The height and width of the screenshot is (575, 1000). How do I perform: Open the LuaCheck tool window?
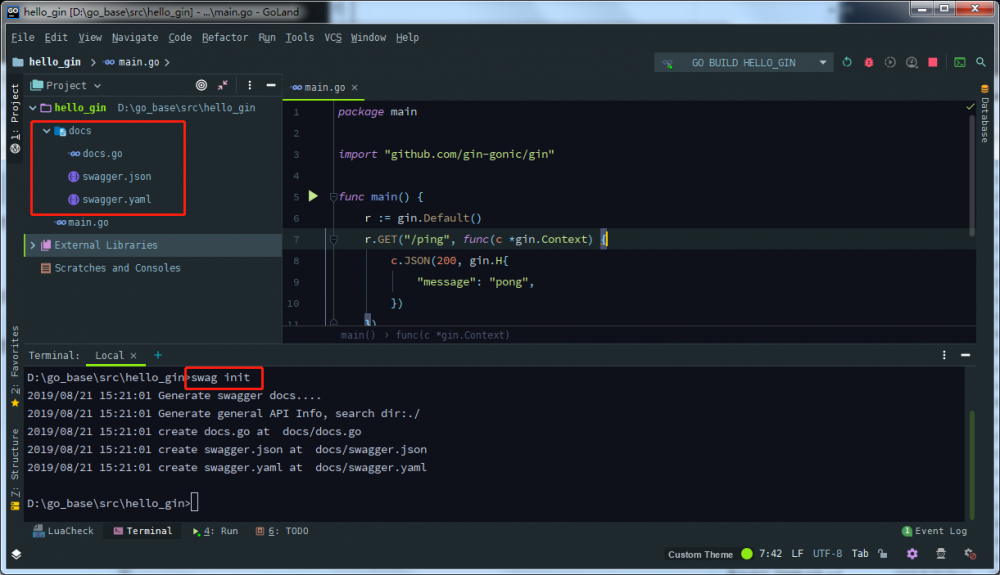63,531
